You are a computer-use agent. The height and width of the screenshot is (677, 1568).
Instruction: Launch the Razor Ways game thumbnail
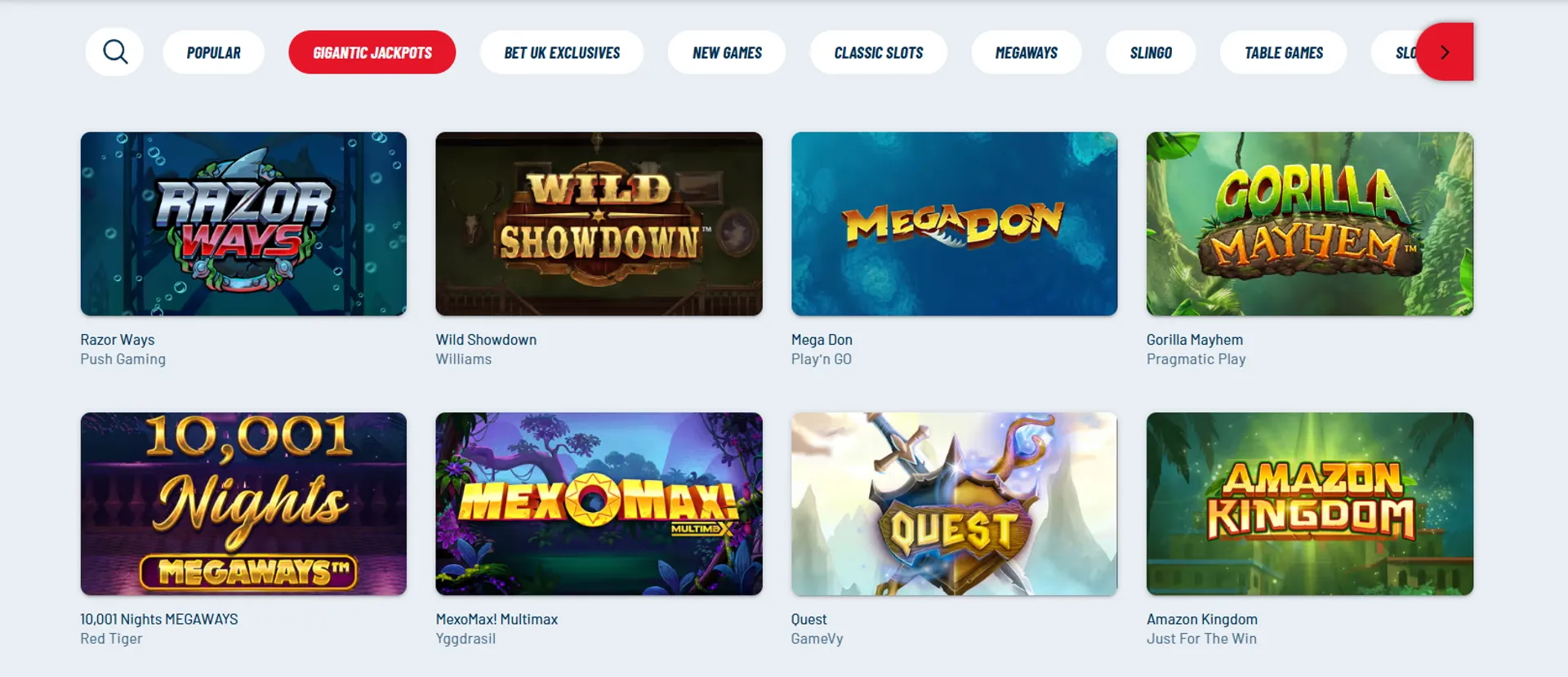tap(243, 224)
